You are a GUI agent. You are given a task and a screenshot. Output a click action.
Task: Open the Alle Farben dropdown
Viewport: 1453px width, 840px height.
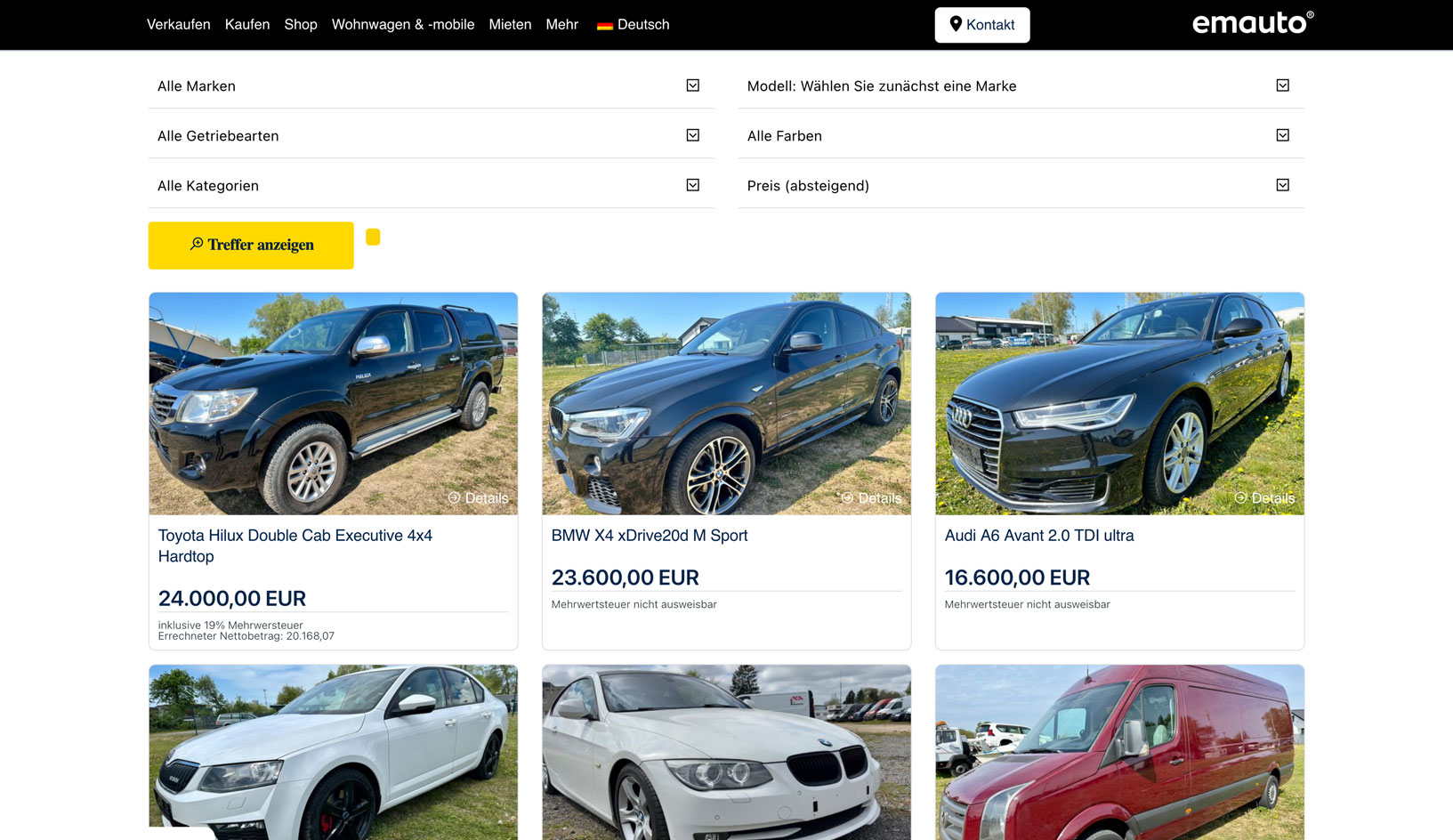coord(1021,136)
